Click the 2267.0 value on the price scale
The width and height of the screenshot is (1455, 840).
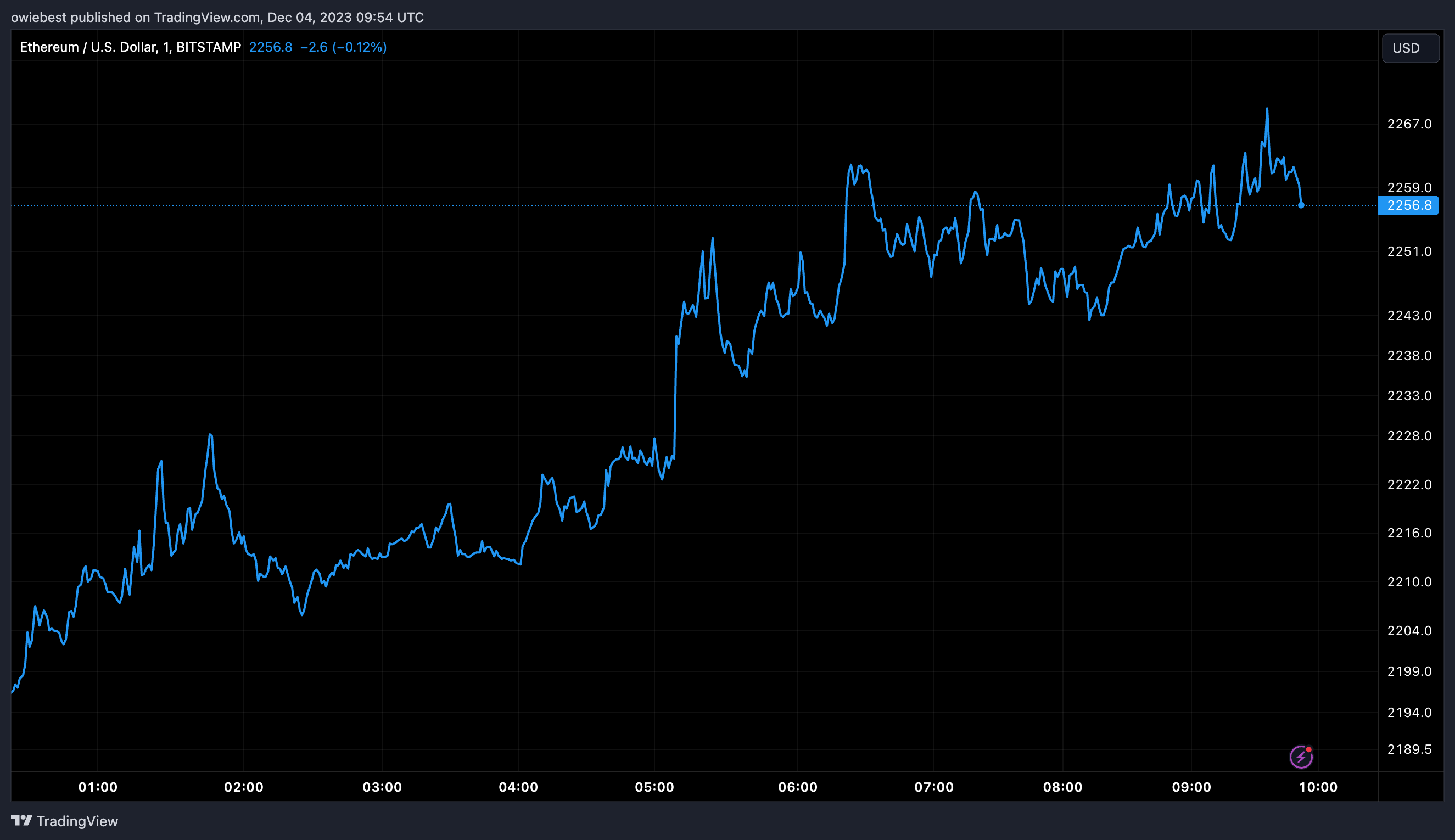(1409, 123)
